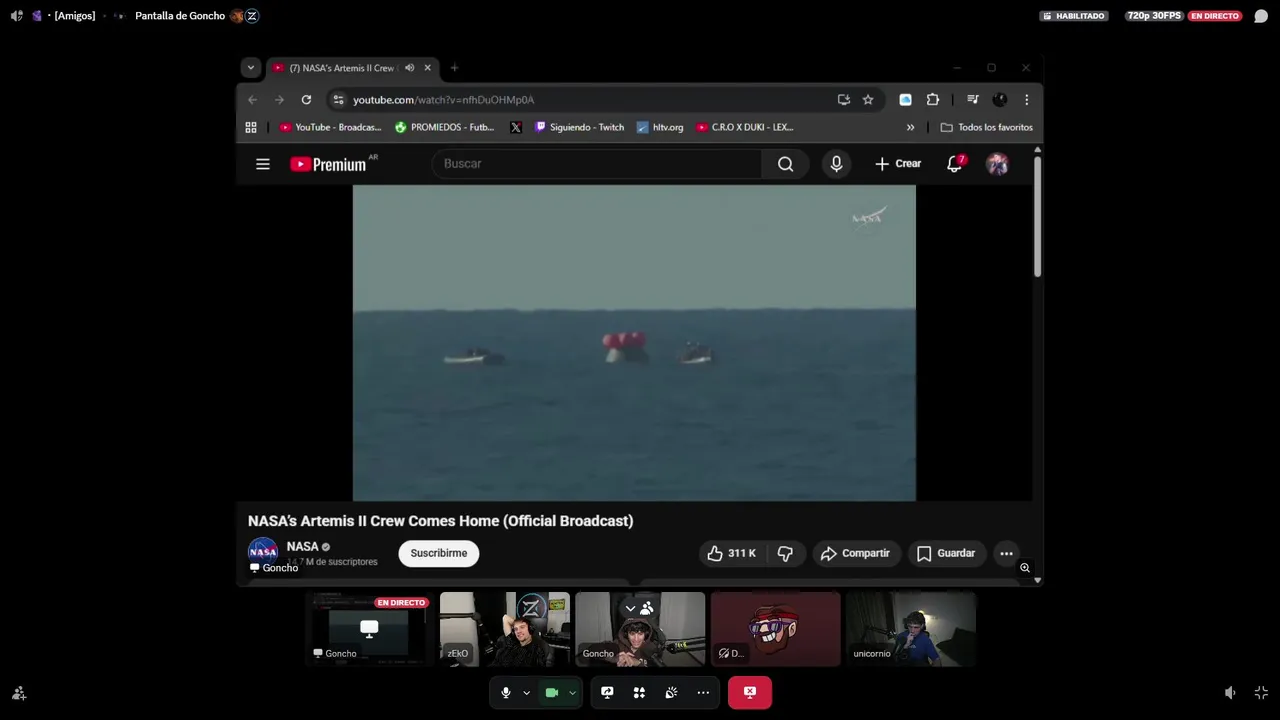Click the Crear create button

pos(898,164)
